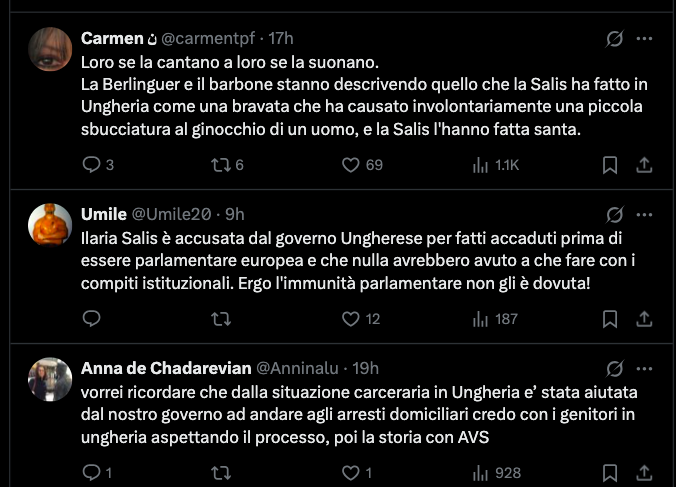The height and width of the screenshot is (487, 676).
Task: Open Grok icon on Carmen's tweet
Action: point(615,39)
